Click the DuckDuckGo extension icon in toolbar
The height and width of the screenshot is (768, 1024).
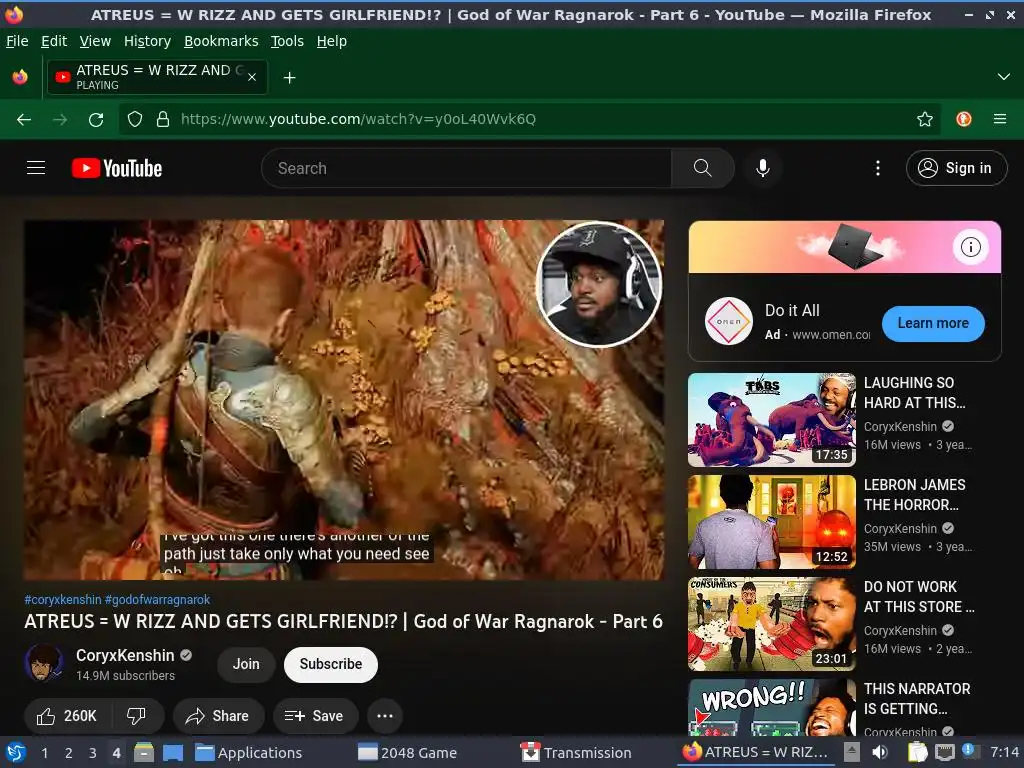(963, 119)
